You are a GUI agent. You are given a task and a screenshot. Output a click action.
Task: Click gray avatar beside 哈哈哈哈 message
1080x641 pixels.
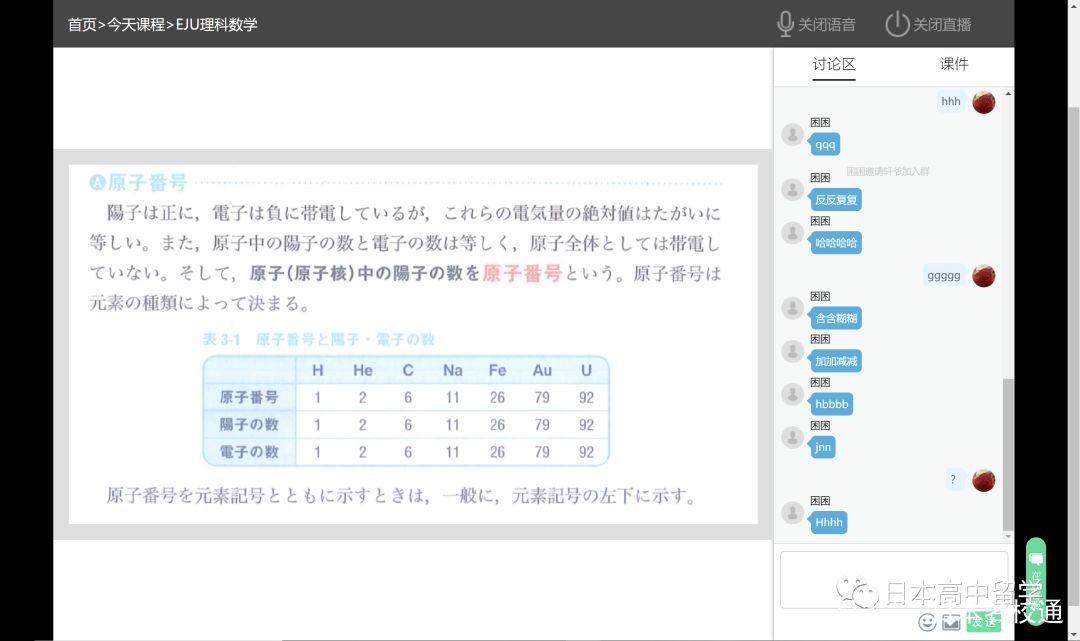click(x=793, y=233)
